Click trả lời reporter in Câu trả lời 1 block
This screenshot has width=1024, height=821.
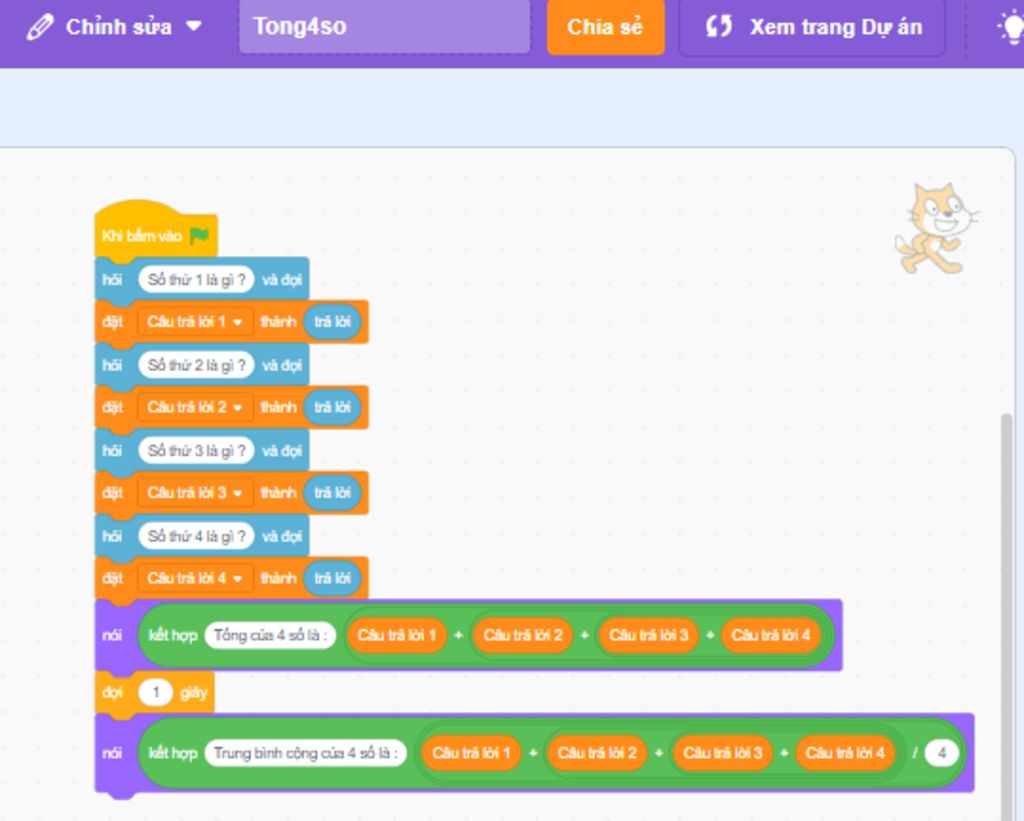point(332,321)
